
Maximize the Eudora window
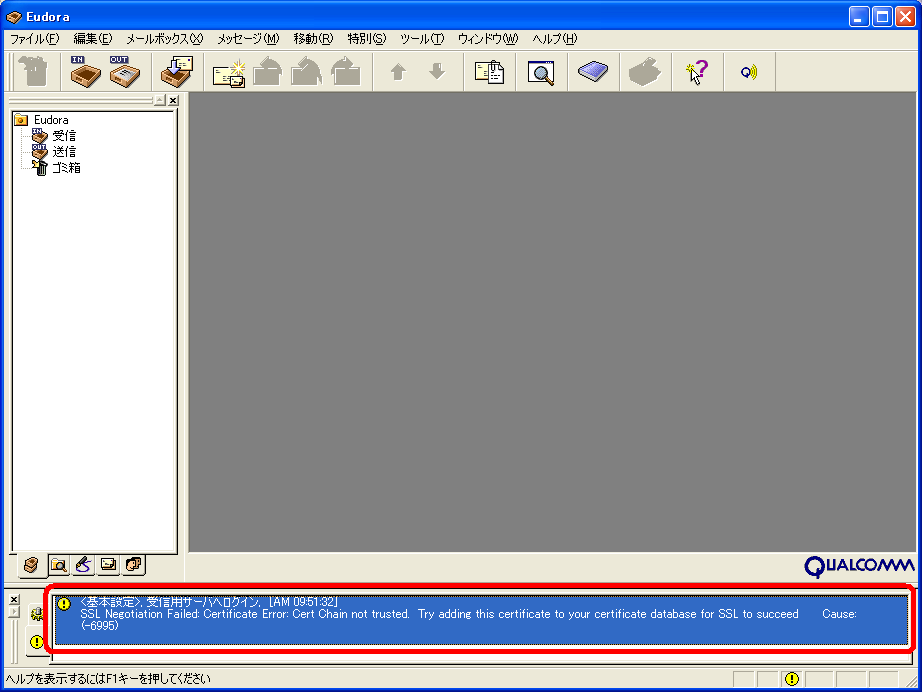882,16
